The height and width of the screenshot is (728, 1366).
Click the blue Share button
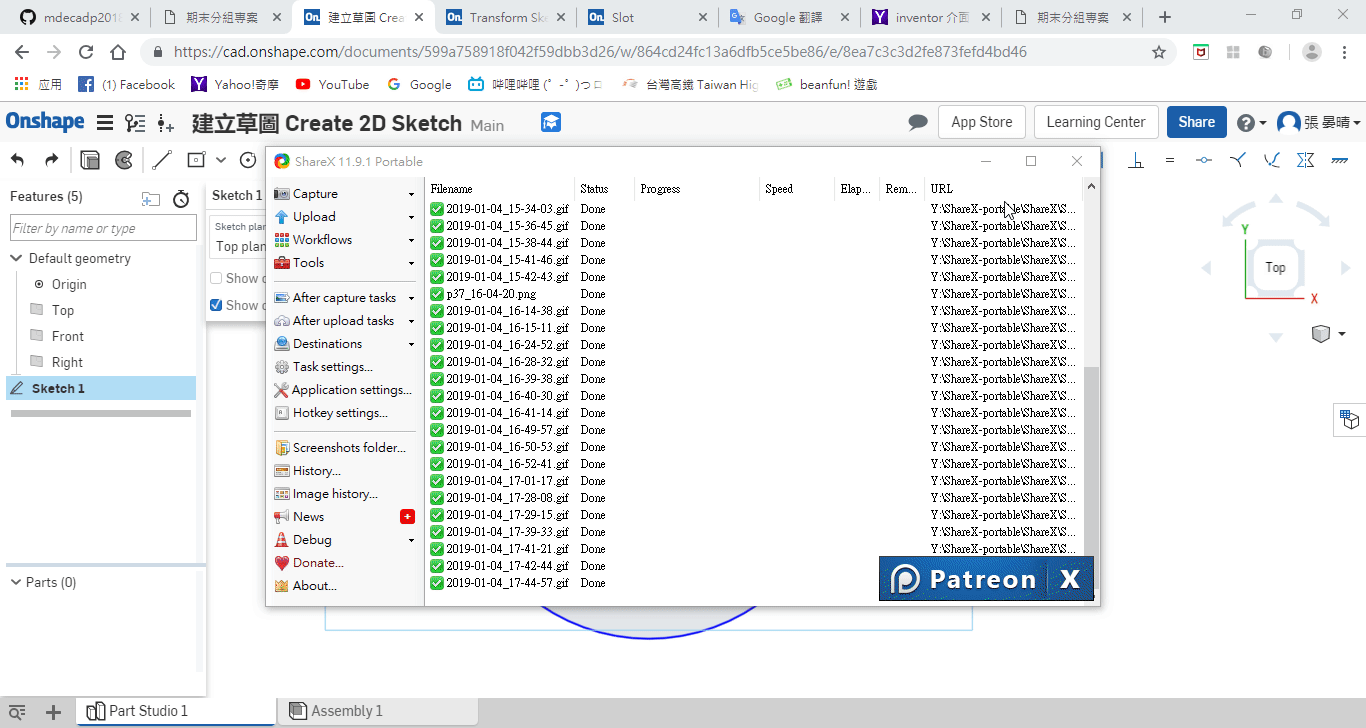click(x=1196, y=122)
